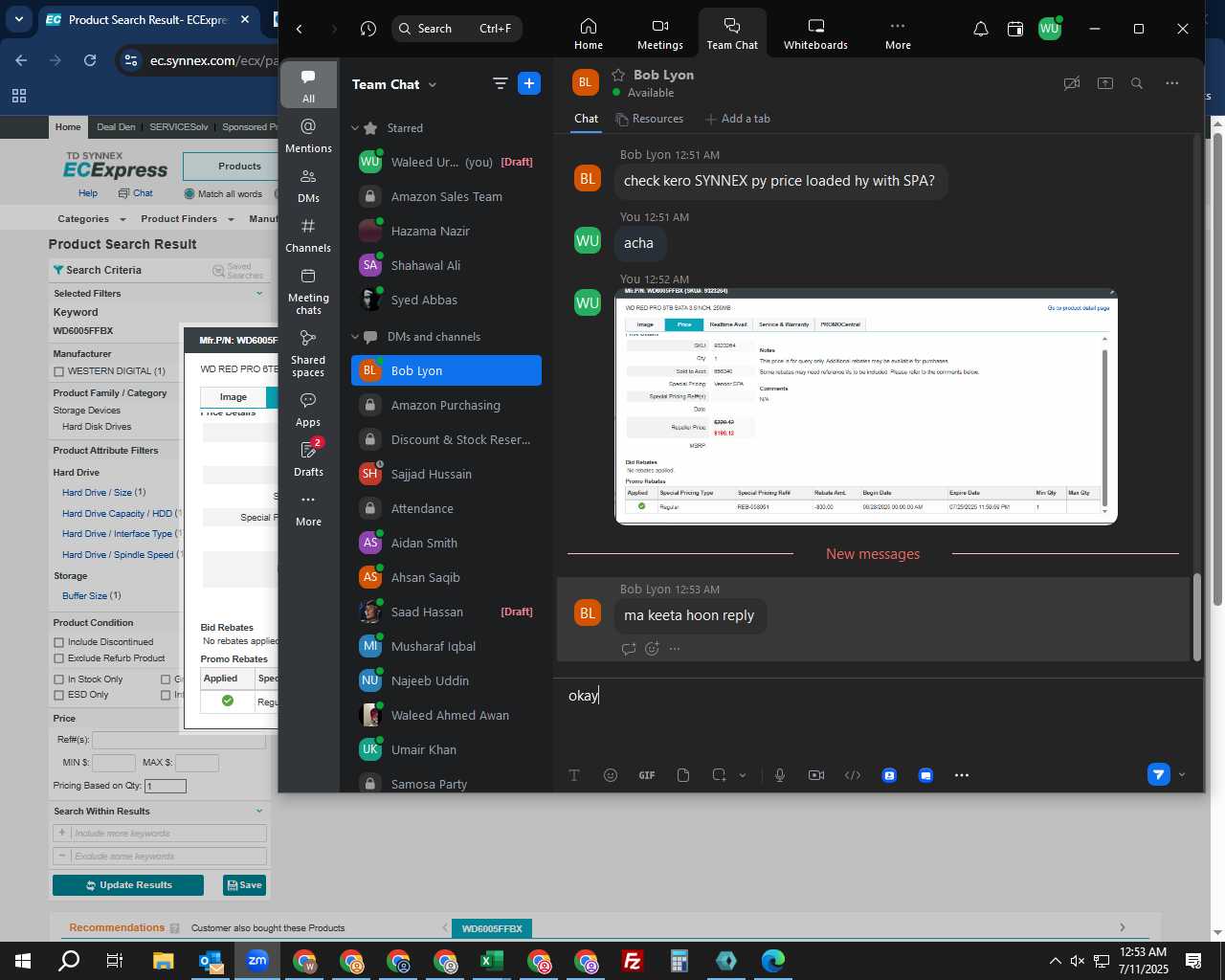Open Channels in Team Chat sidebar
This screenshot has height=980, width=1225.
click(x=308, y=234)
